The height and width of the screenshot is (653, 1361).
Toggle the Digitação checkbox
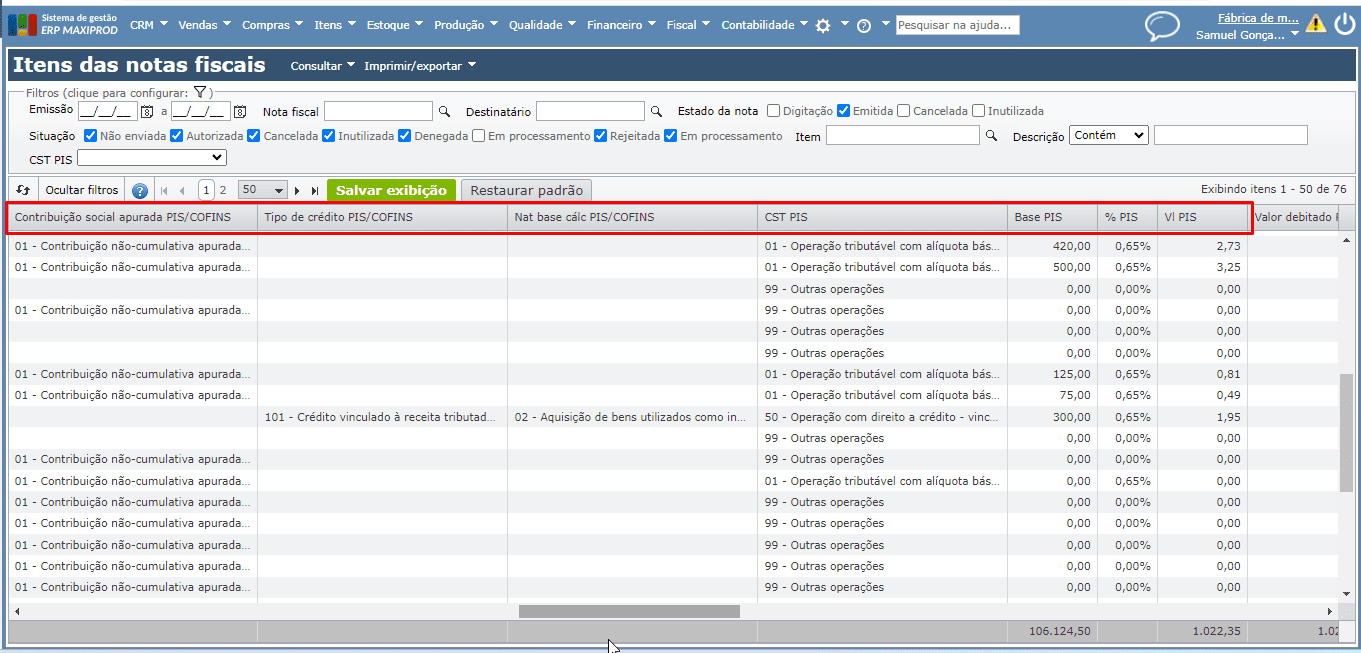[773, 111]
